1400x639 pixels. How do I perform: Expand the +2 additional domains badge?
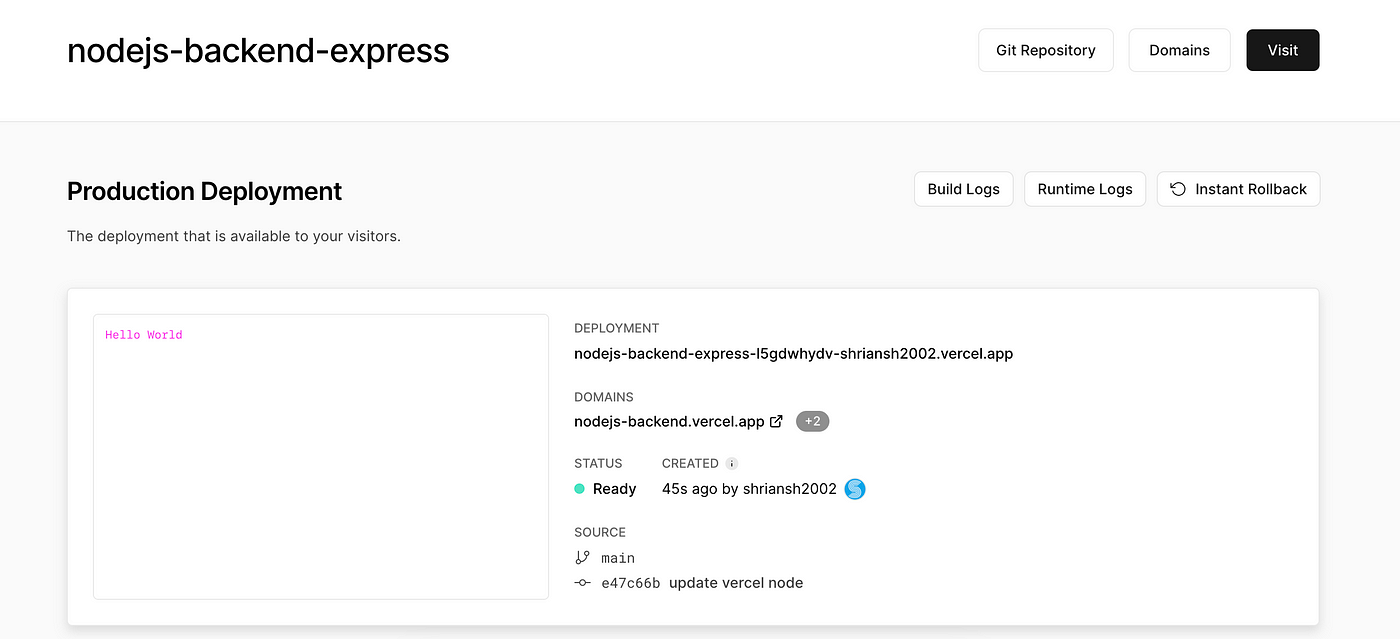click(x=813, y=421)
